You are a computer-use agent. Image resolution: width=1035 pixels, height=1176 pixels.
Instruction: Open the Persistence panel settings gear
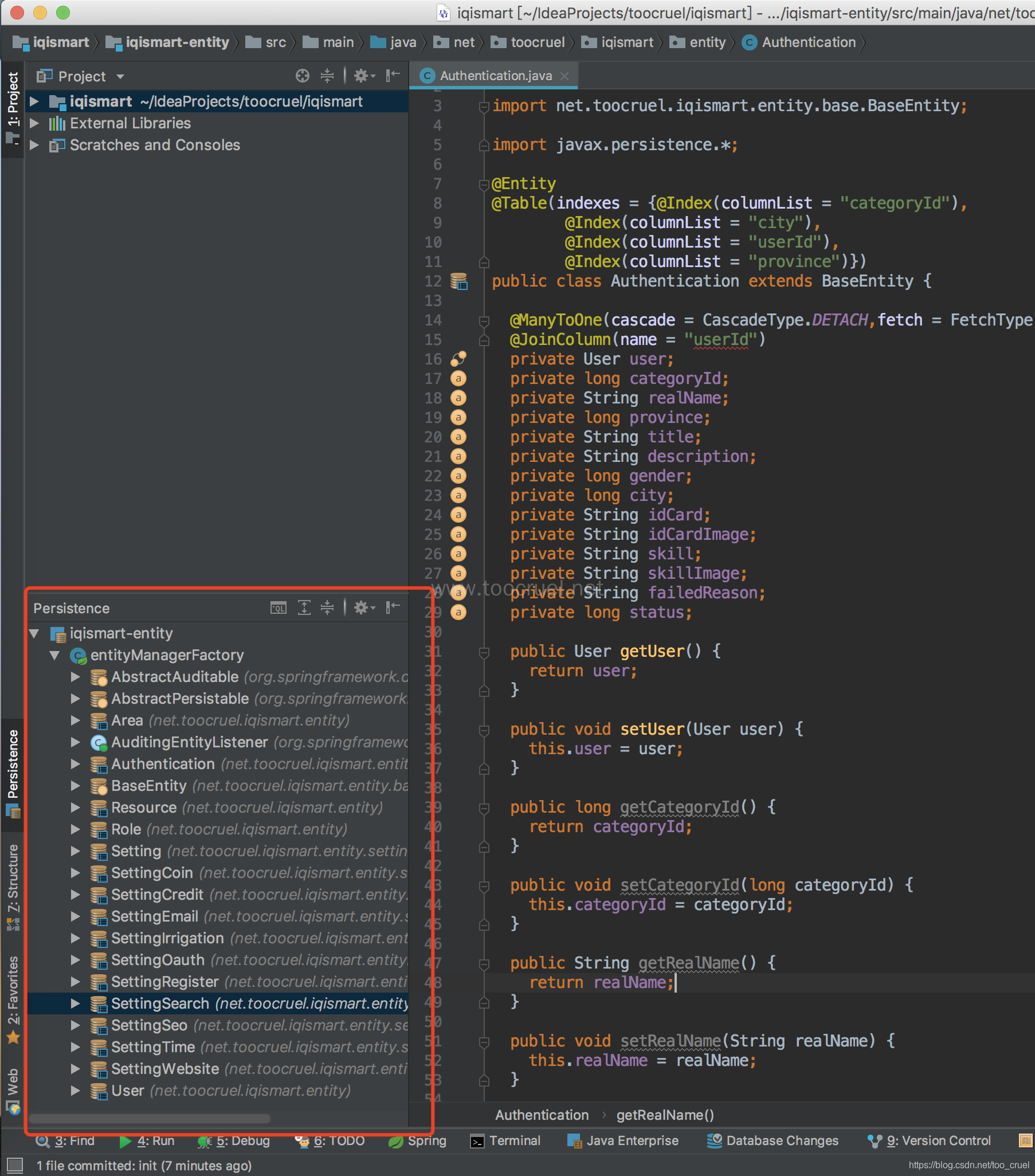[363, 608]
